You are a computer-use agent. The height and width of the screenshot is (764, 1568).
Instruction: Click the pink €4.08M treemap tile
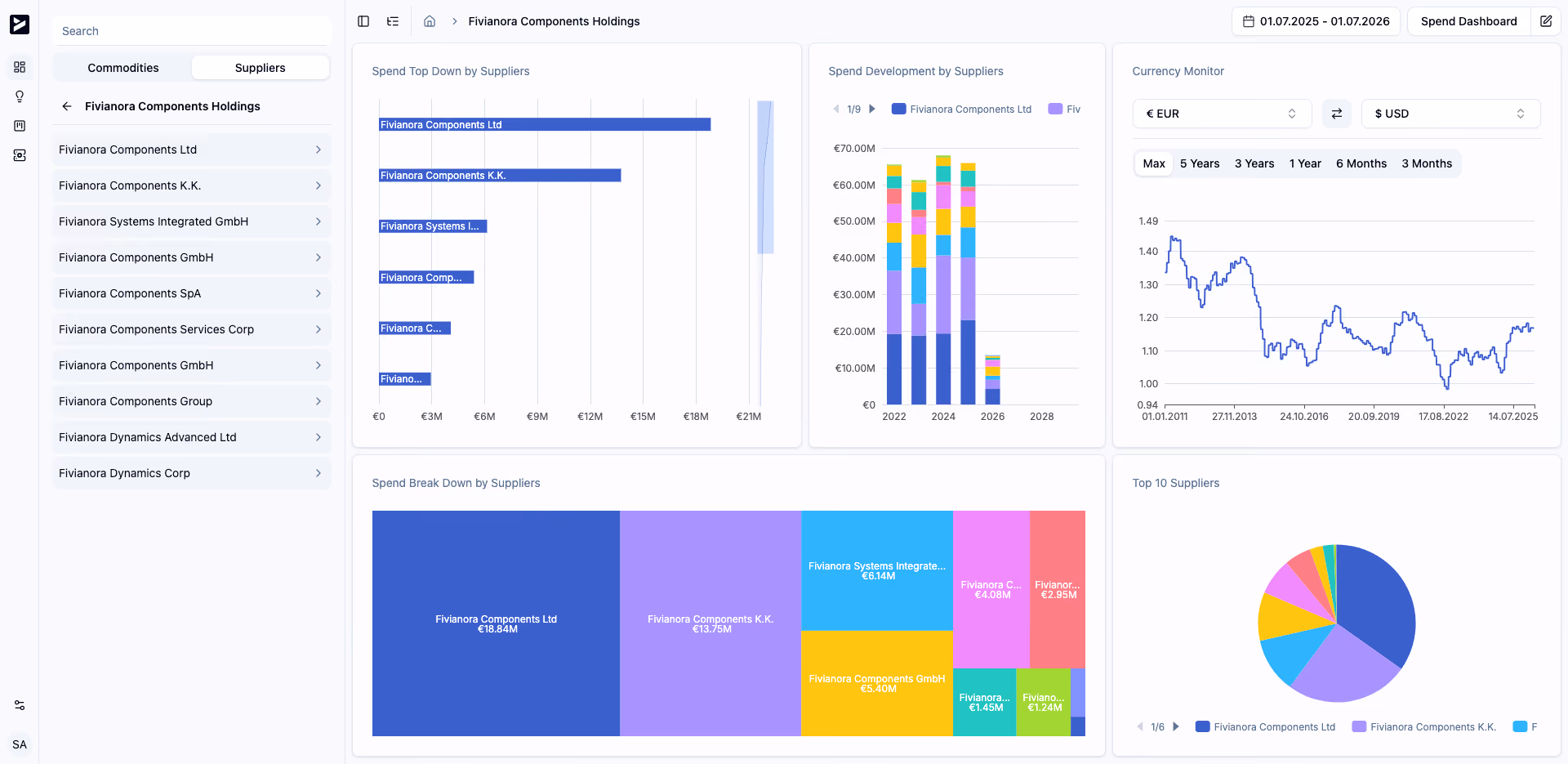(x=991, y=589)
